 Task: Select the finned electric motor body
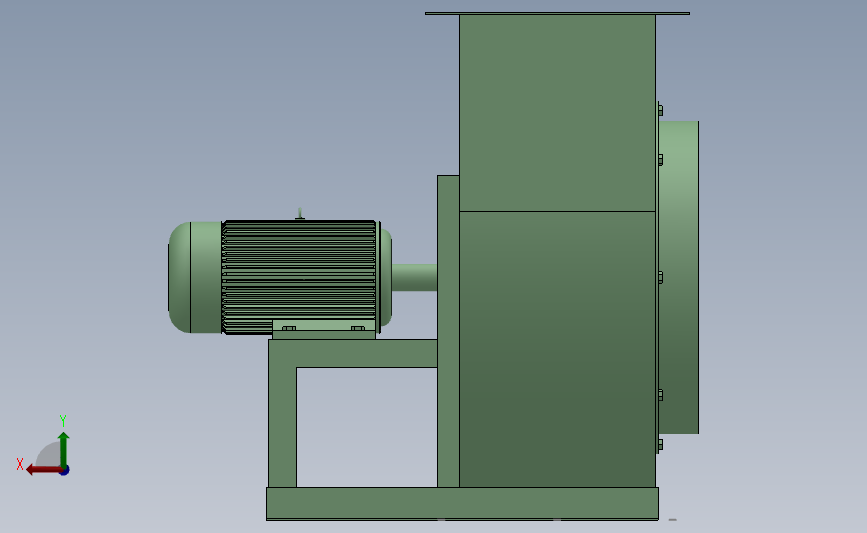click(x=300, y=276)
